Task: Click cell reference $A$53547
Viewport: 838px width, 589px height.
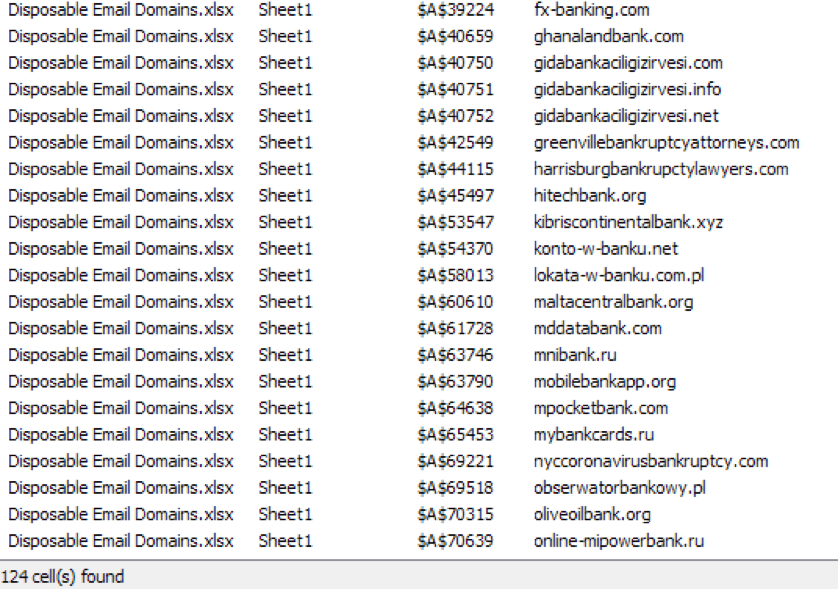Action: coord(455,222)
